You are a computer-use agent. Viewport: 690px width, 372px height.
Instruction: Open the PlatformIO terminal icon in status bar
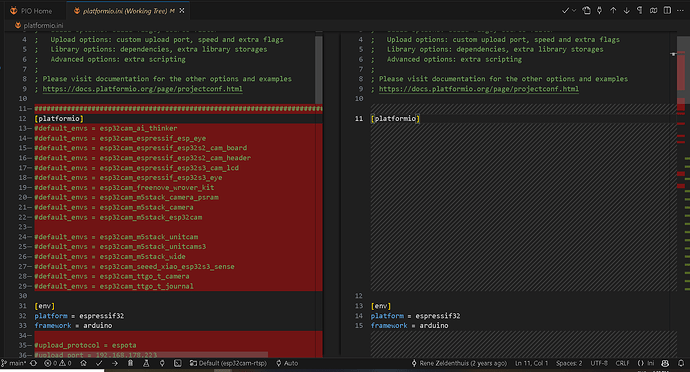pyautogui.click(x=178, y=363)
